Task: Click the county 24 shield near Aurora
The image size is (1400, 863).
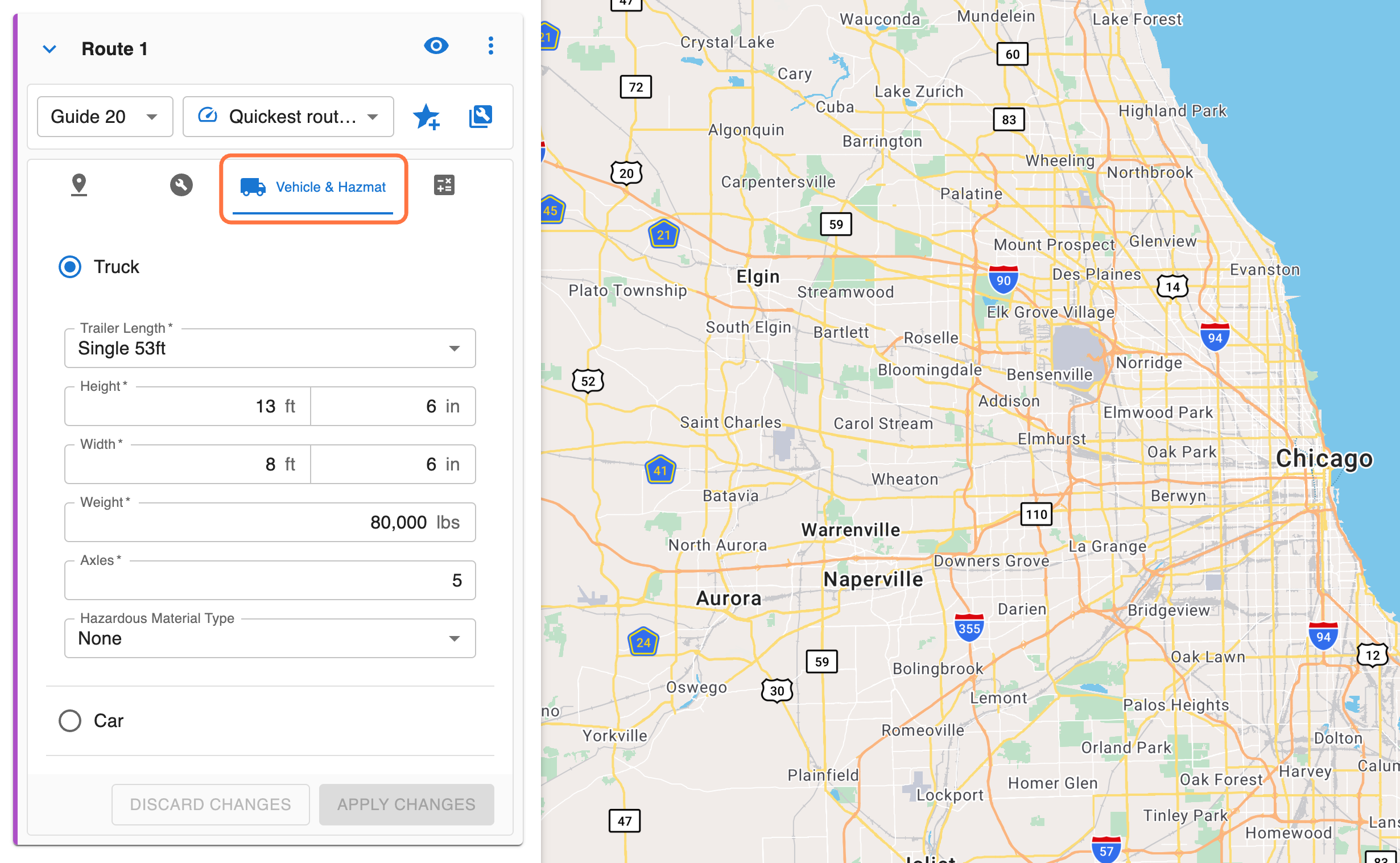Action: click(643, 642)
